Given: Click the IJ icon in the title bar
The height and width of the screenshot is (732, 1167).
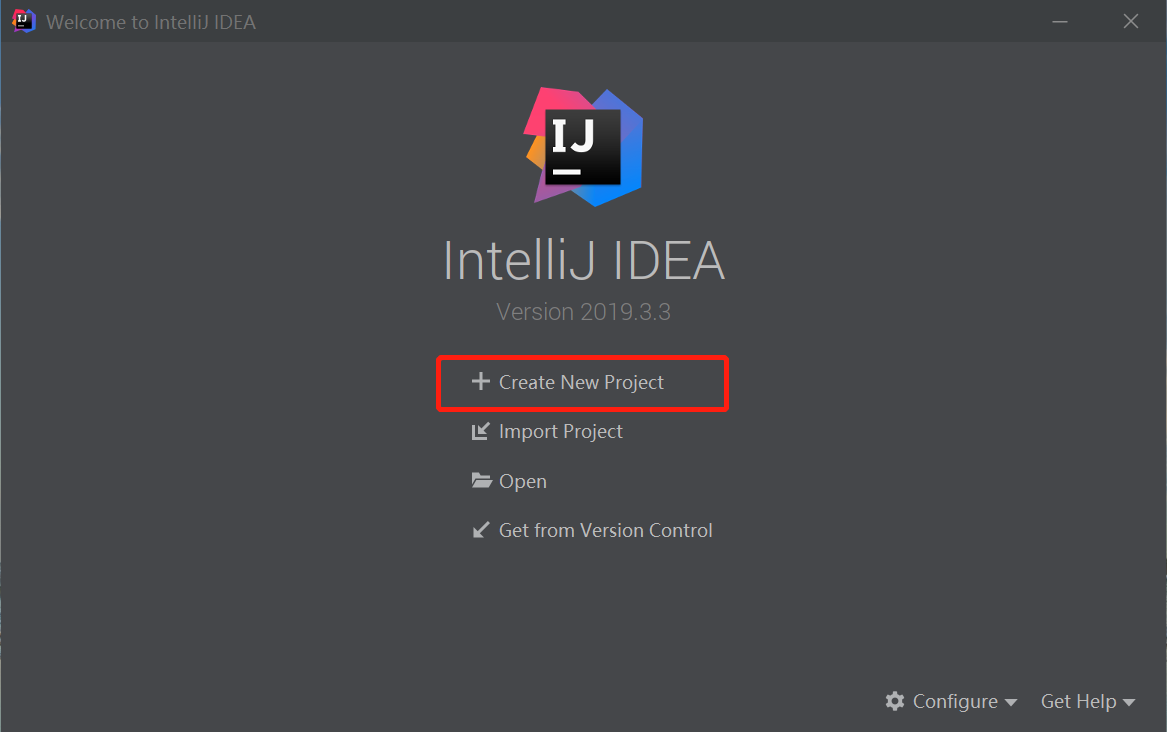Looking at the screenshot, I should (22, 20).
